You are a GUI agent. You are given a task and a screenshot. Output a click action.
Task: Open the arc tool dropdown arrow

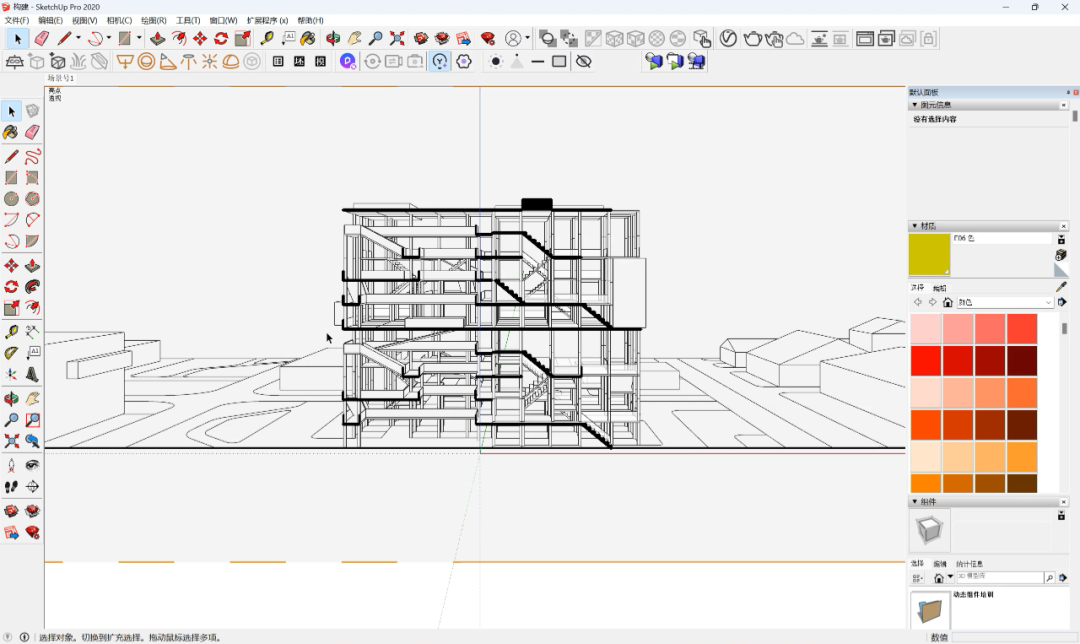(x=109, y=39)
